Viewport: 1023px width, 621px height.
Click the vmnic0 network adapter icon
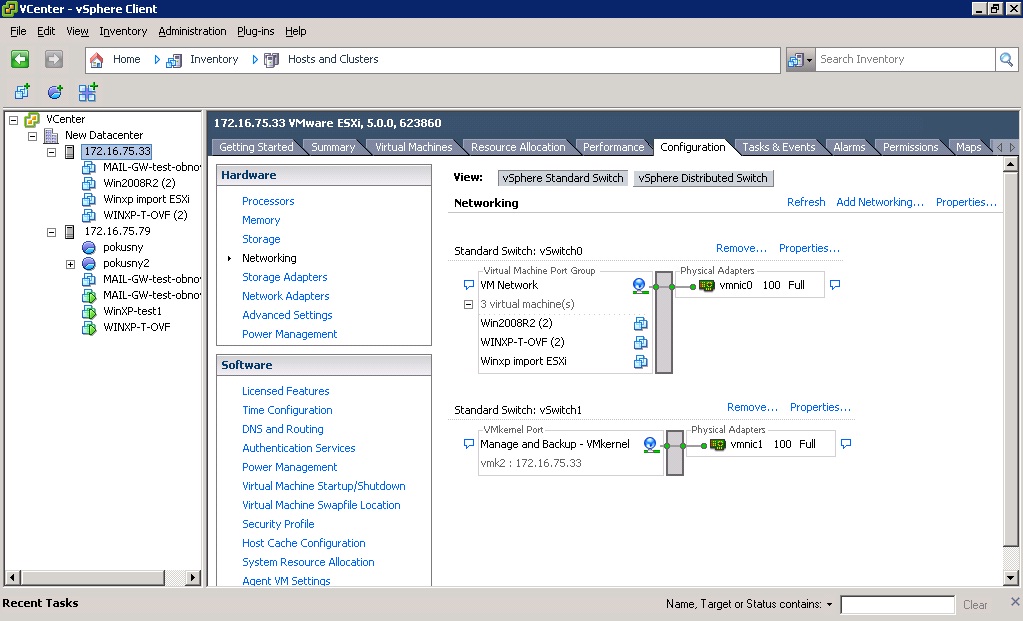coord(707,286)
